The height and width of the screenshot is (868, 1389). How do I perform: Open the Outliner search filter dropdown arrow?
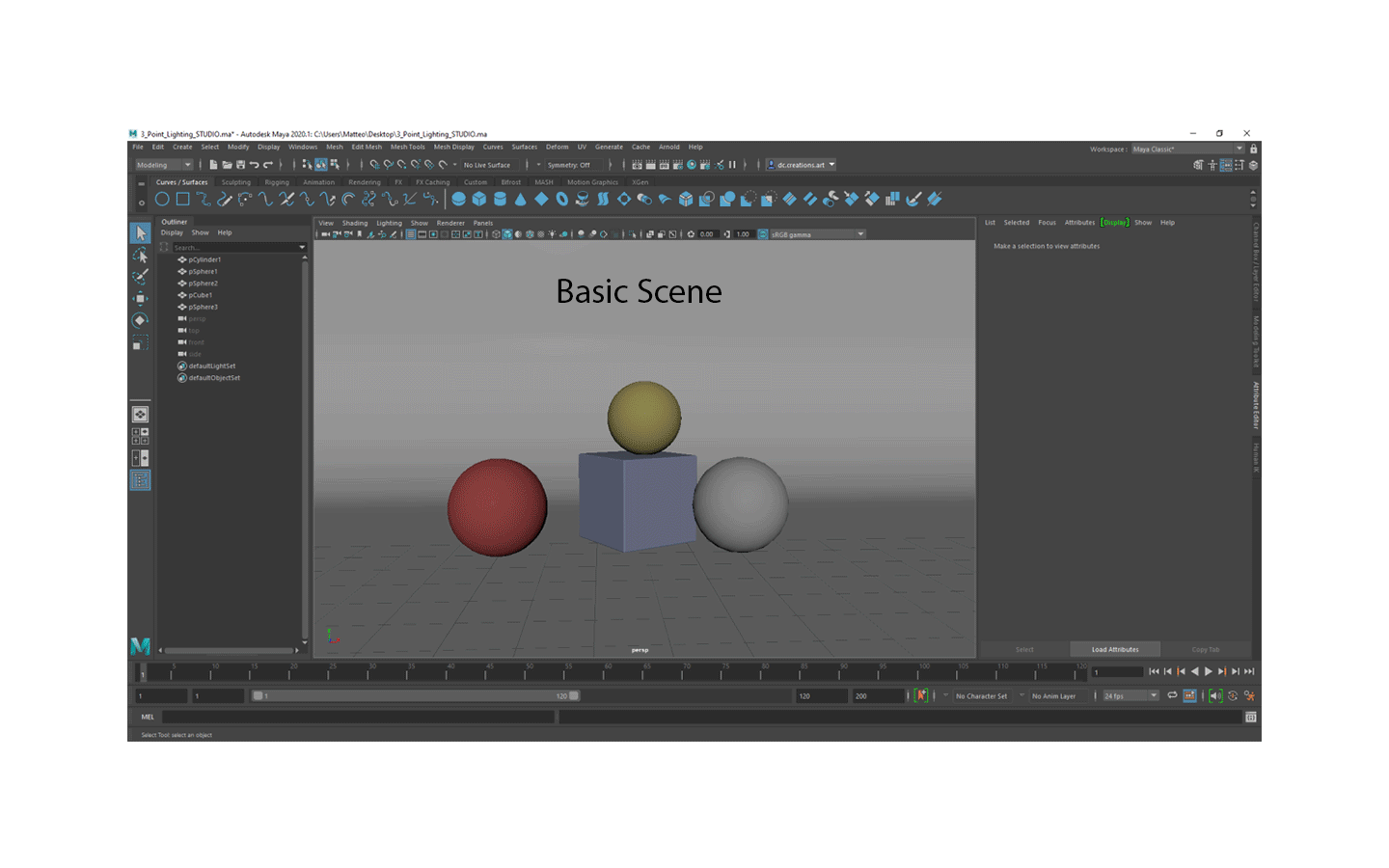click(302, 248)
